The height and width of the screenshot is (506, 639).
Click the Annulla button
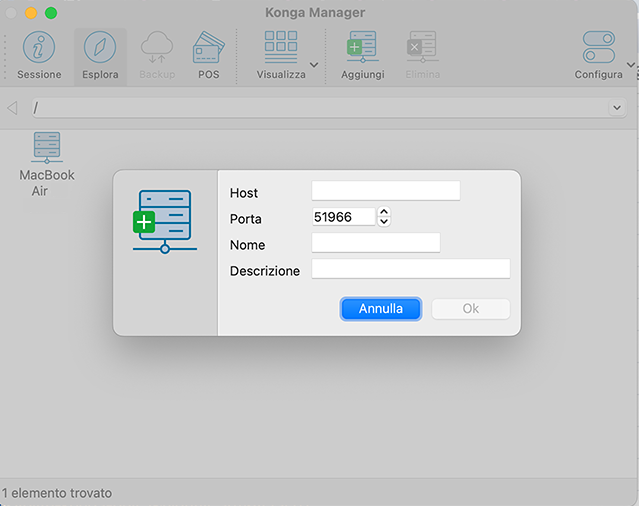coord(380,309)
